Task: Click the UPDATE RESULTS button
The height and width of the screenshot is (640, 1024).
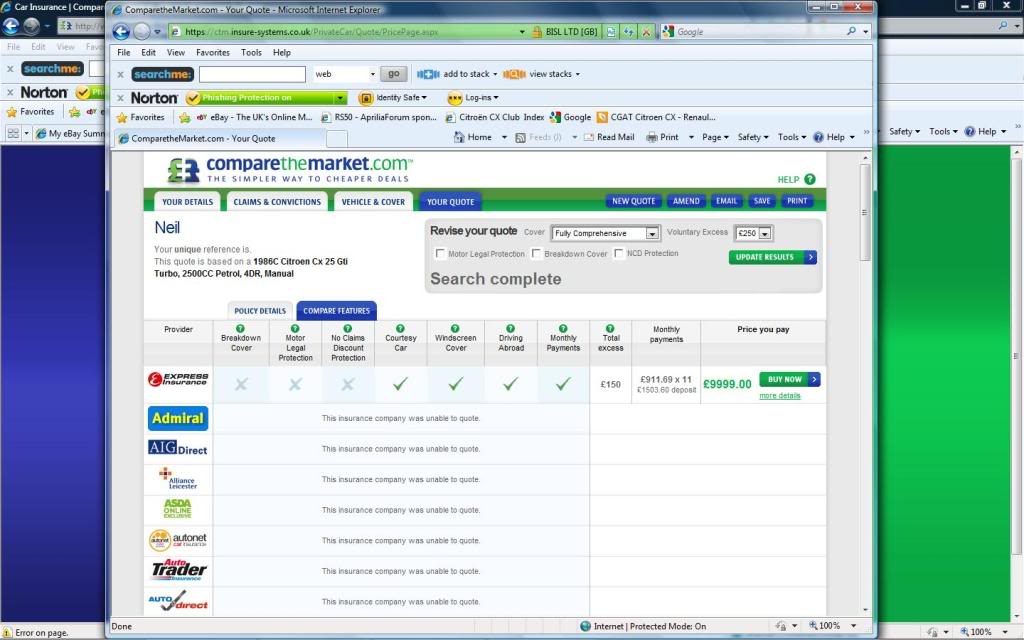Action: (773, 257)
